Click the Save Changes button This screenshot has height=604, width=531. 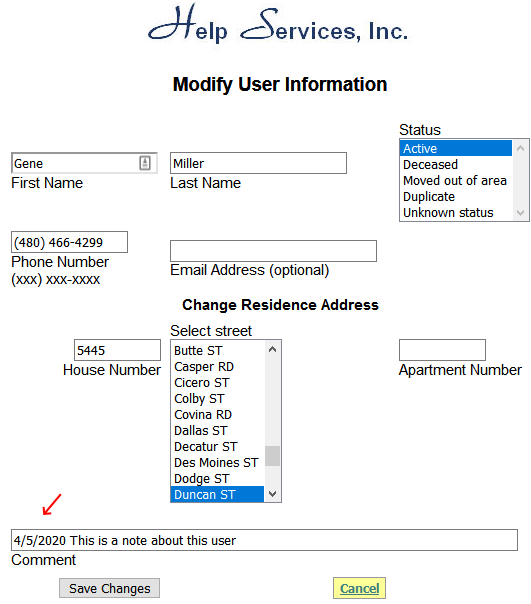109,588
